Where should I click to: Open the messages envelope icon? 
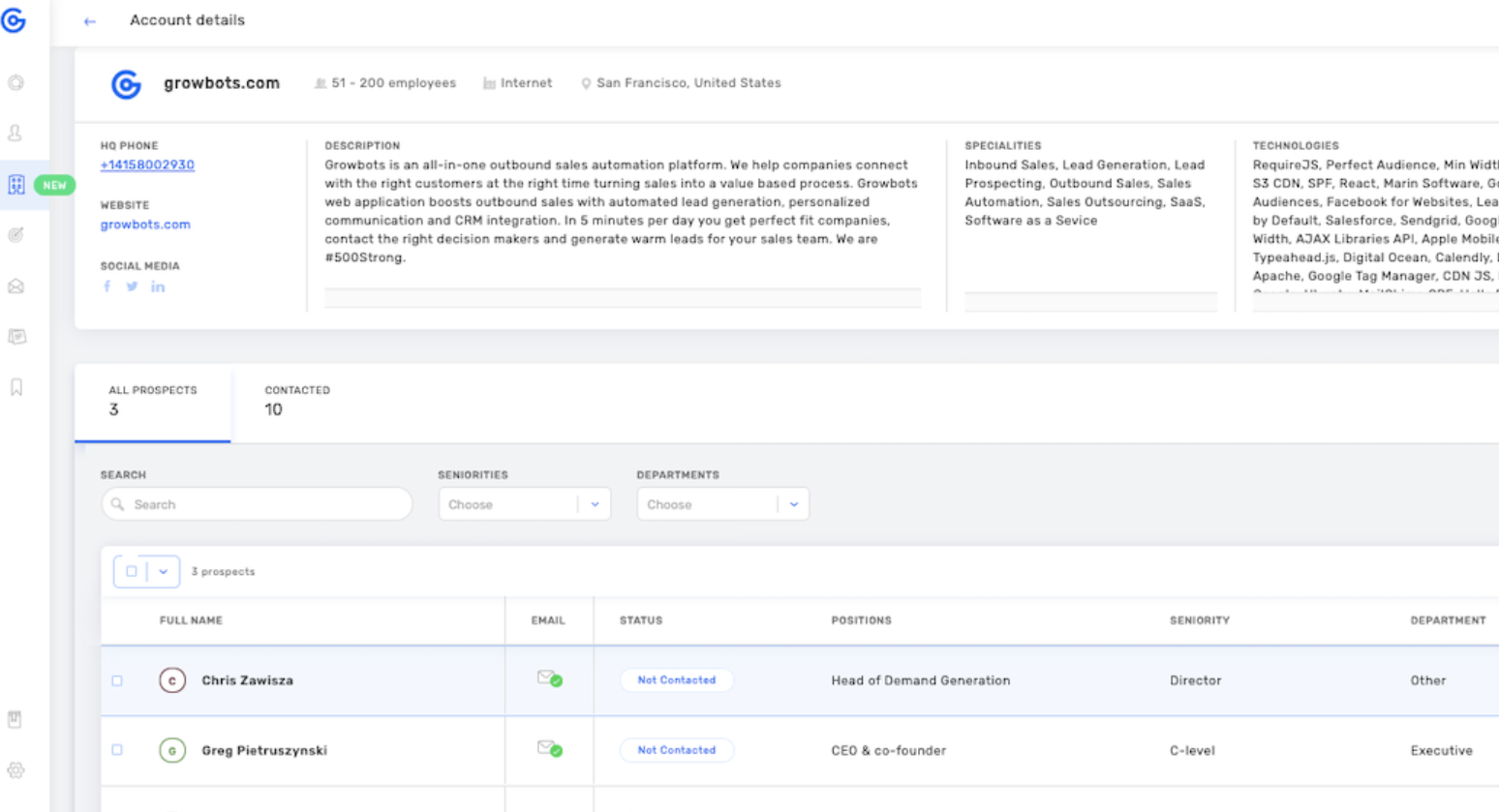[15, 286]
